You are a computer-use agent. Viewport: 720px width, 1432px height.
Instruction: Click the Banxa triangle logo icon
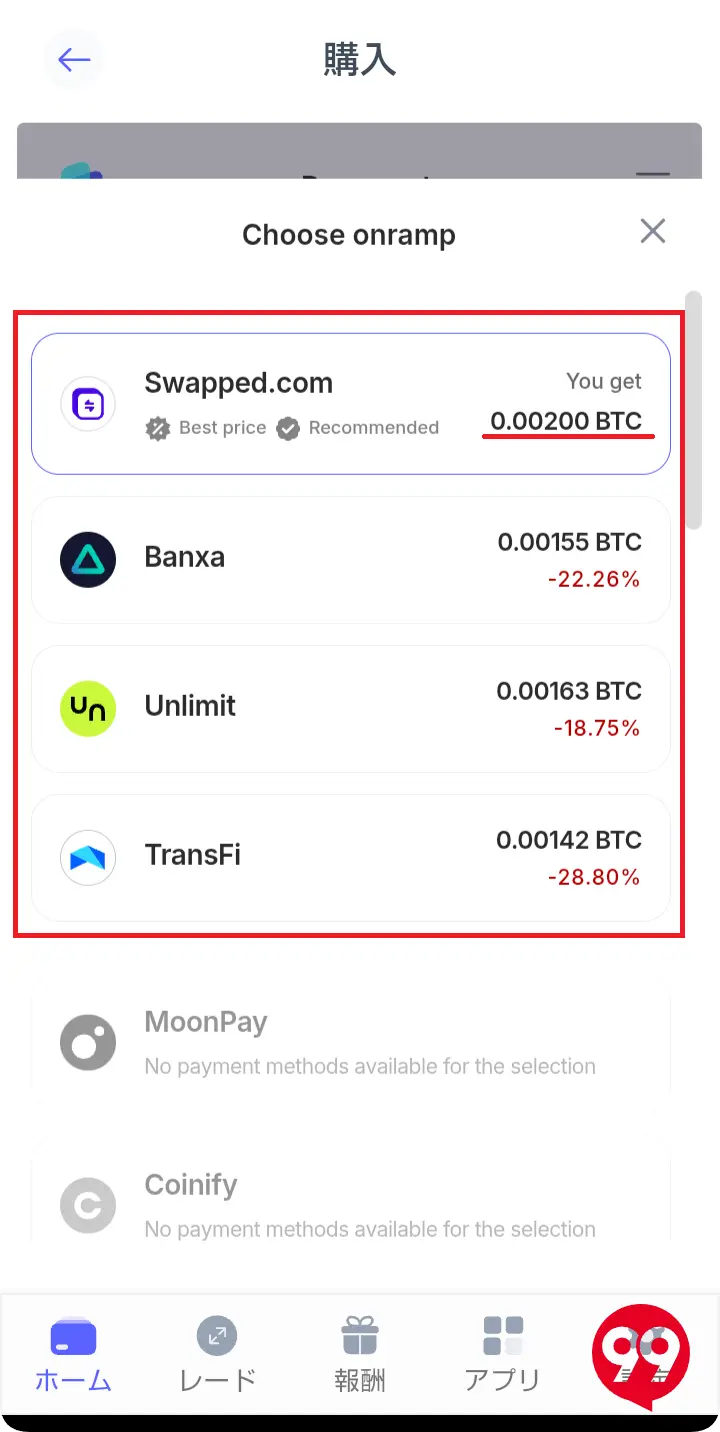[x=88, y=558]
